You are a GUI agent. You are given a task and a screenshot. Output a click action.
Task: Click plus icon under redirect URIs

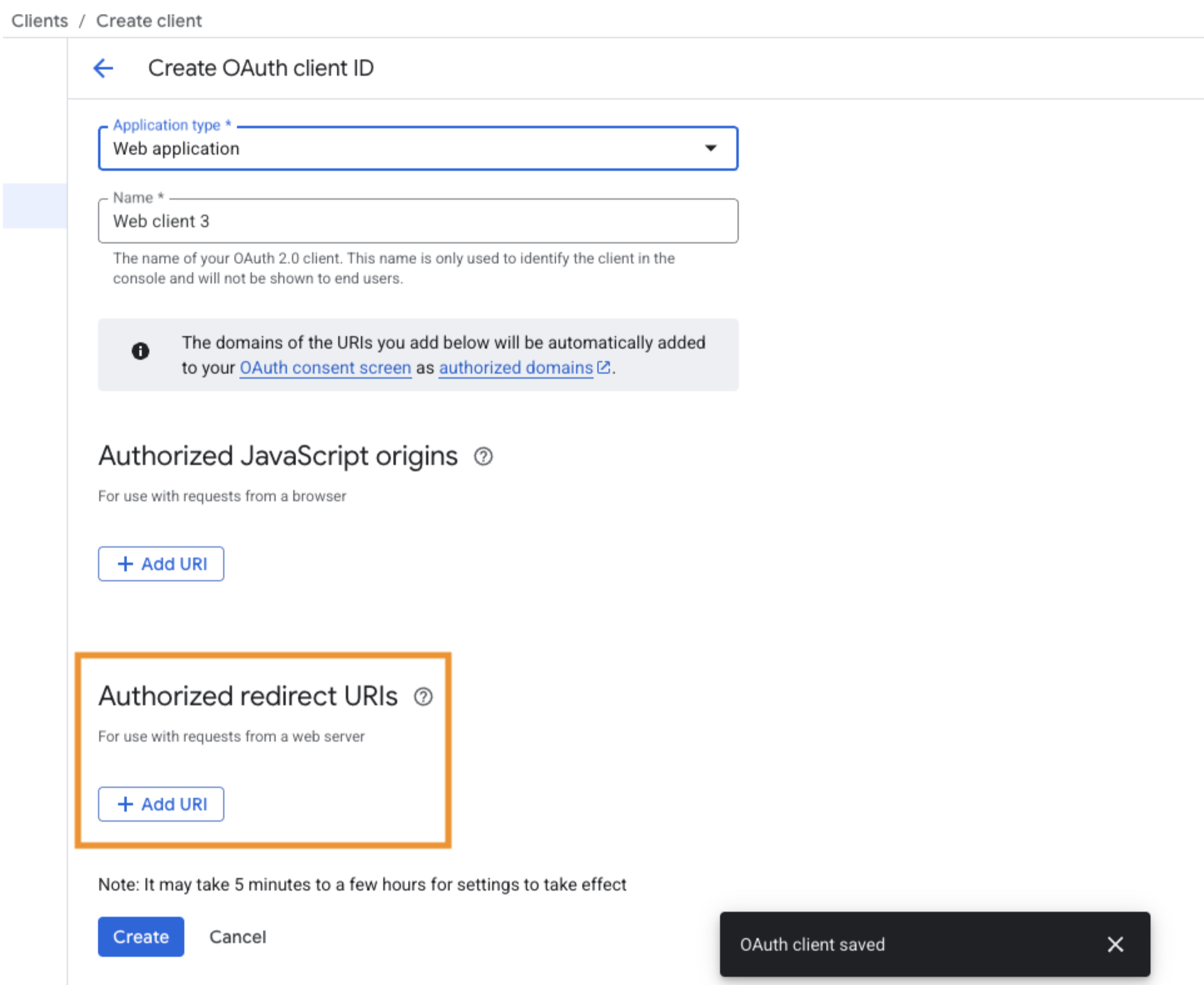point(126,804)
